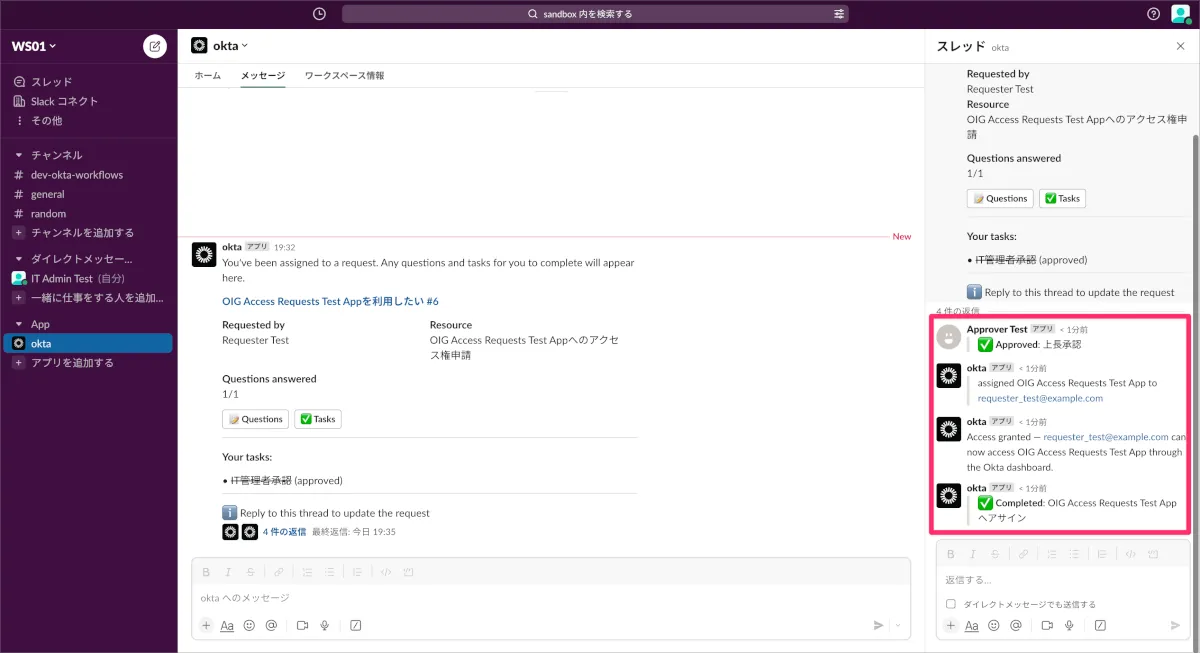Image resolution: width=1200 pixels, height=653 pixels.
Task: Open slash shortcuts in okta message composer
Action: pyautogui.click(x=355, y=625)
